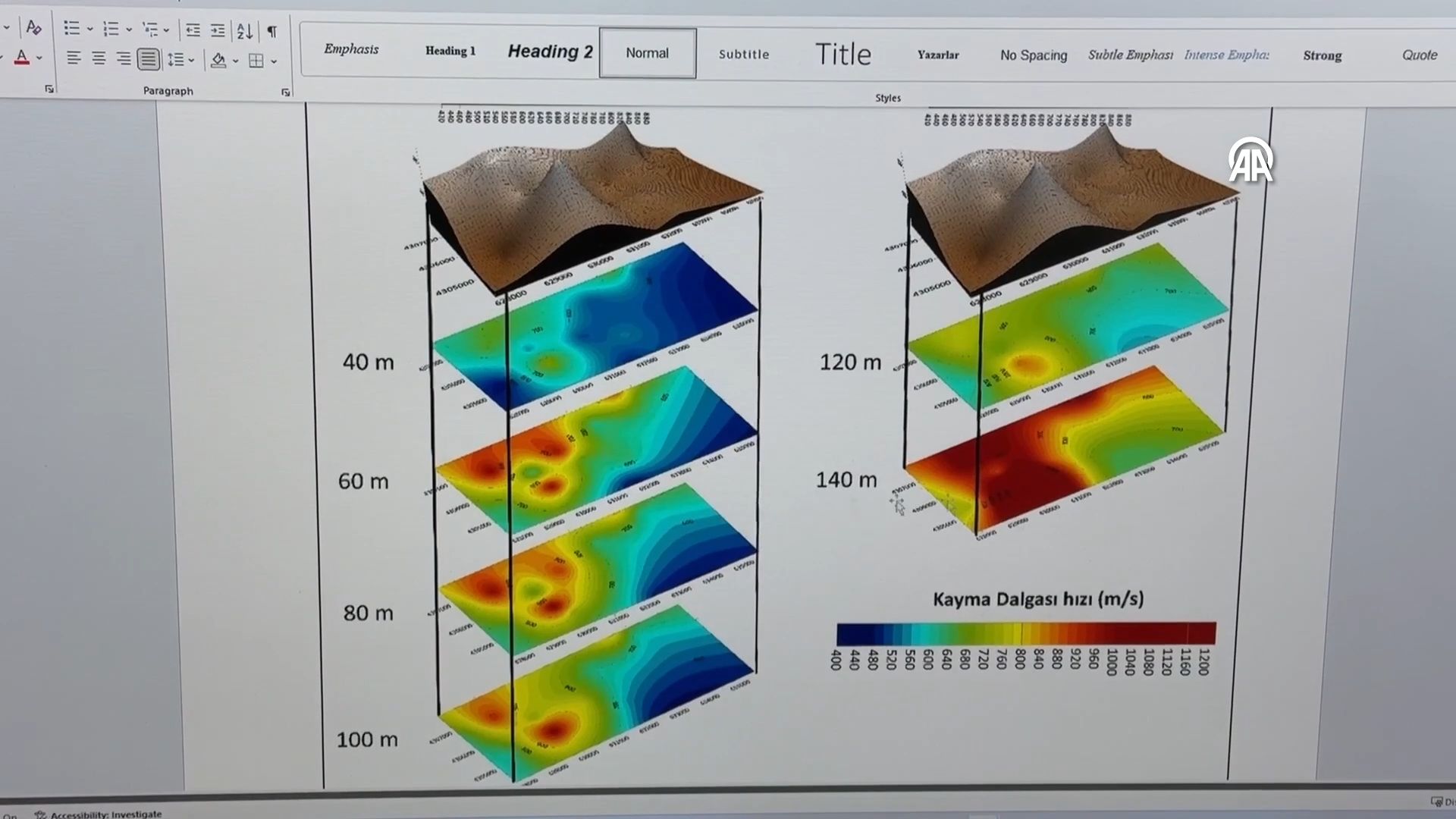Apply the Heading 2 style
This screenshot has width=1456, height=819.
[550, 52]
